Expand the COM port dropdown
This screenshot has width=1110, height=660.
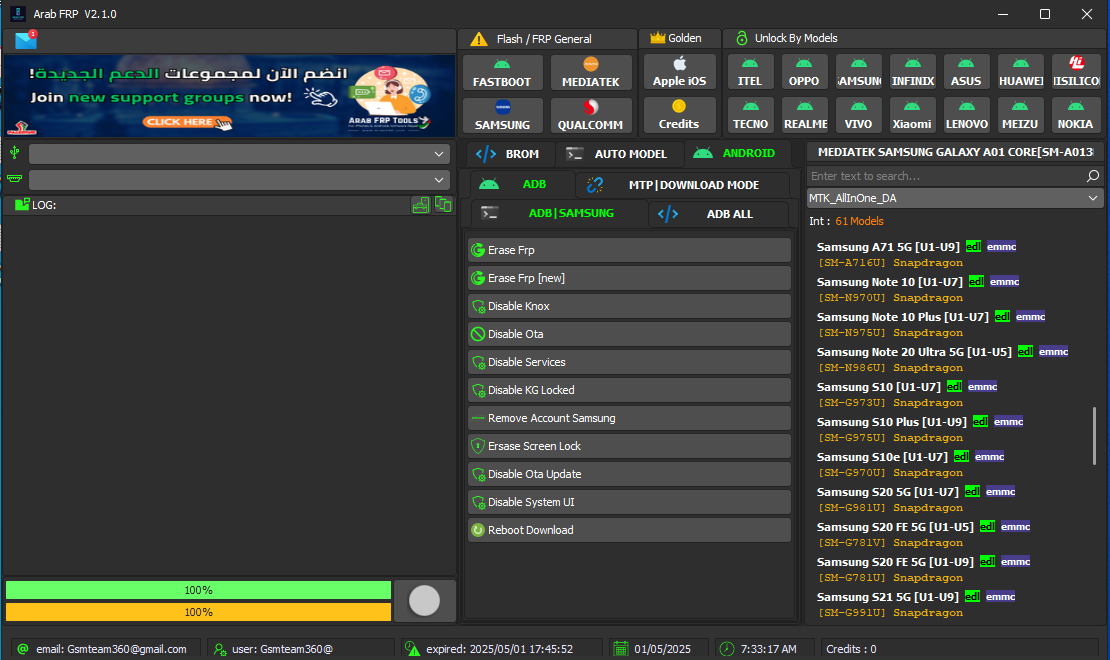pyautogui.click(x=239, y=180)
